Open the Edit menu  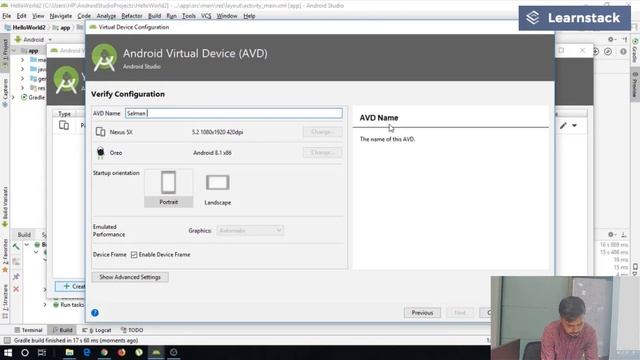point(21,16)
